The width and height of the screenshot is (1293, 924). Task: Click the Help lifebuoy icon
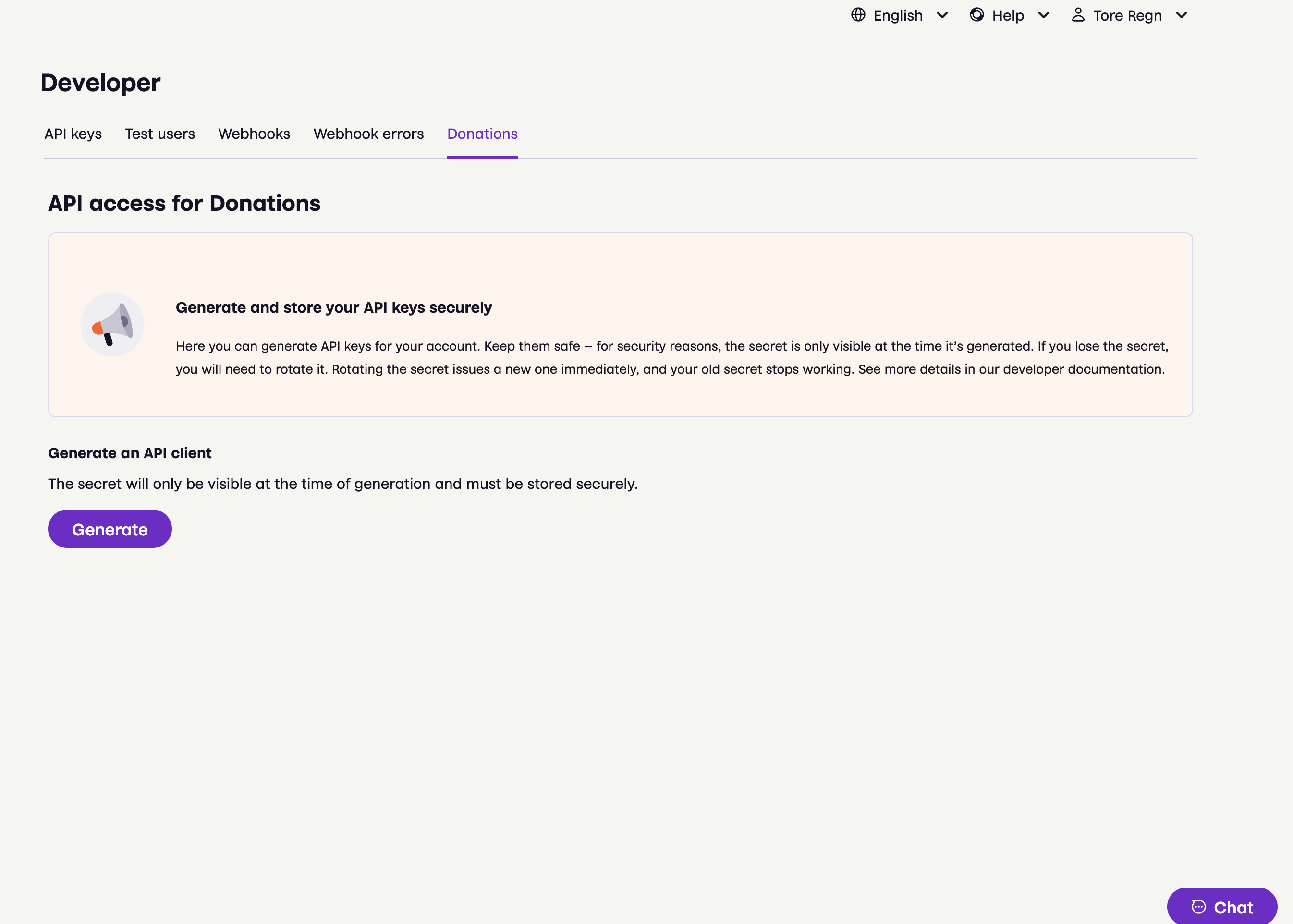pyautogui.click(x=976, y=15)
